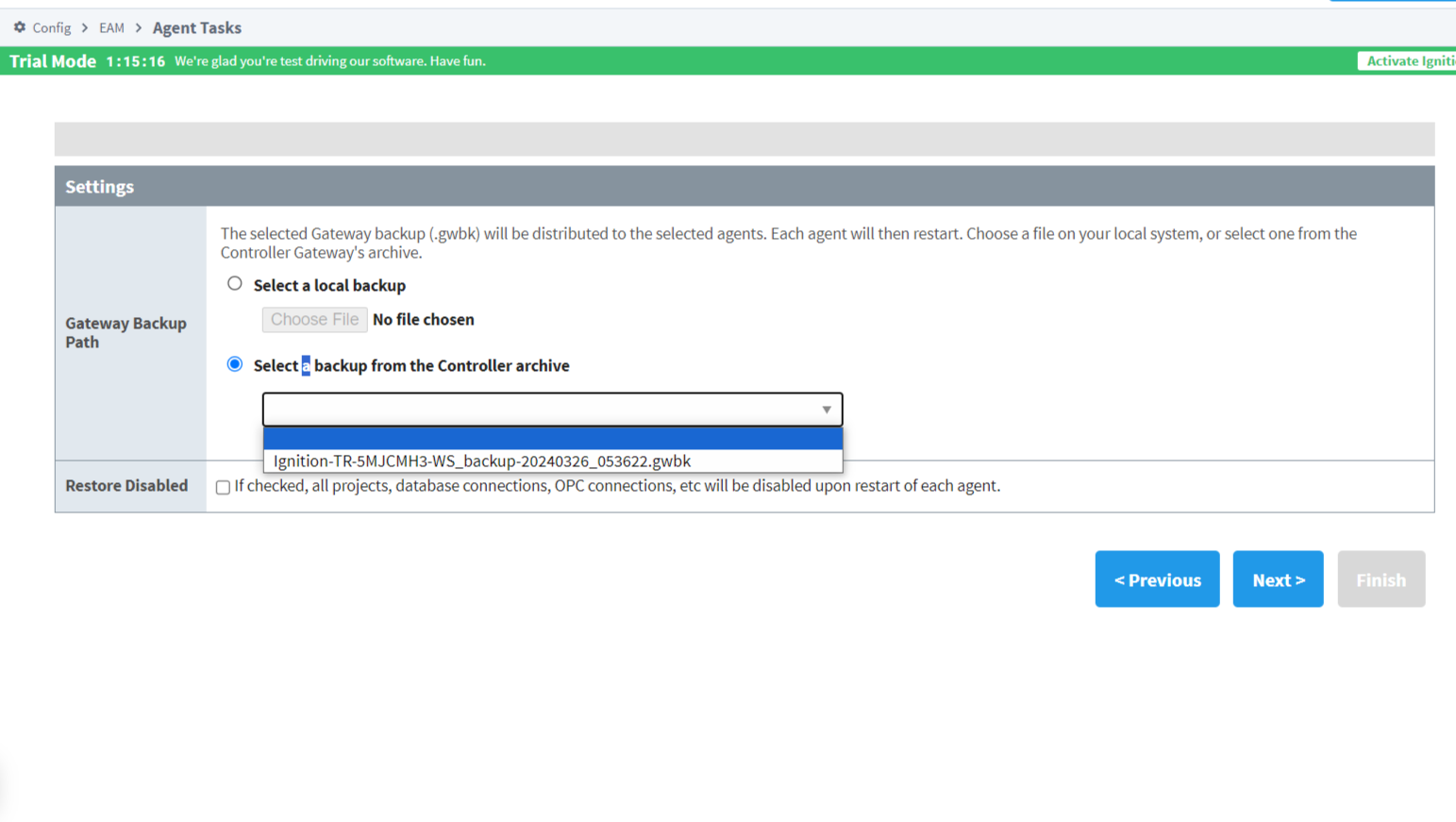
Task: Choose the blank highlighted dropdown option
Action: (x=553, y=438)
